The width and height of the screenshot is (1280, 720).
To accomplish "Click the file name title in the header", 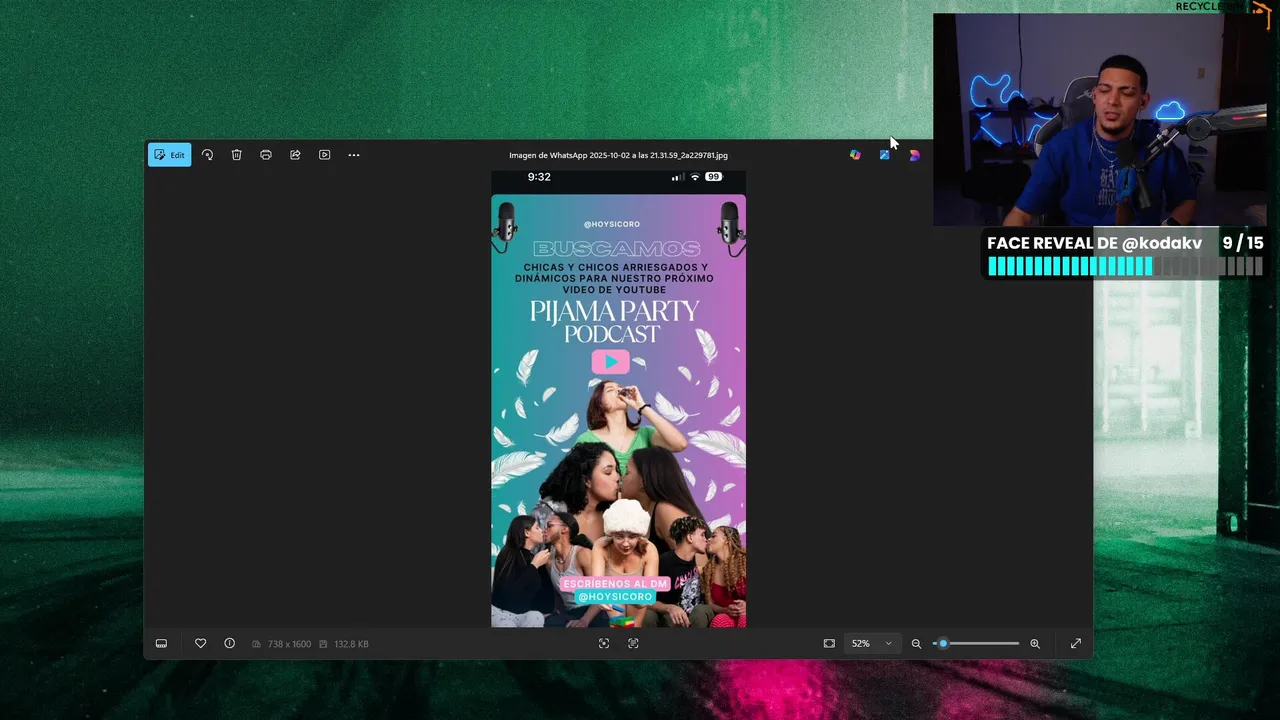I will [618, 155].
